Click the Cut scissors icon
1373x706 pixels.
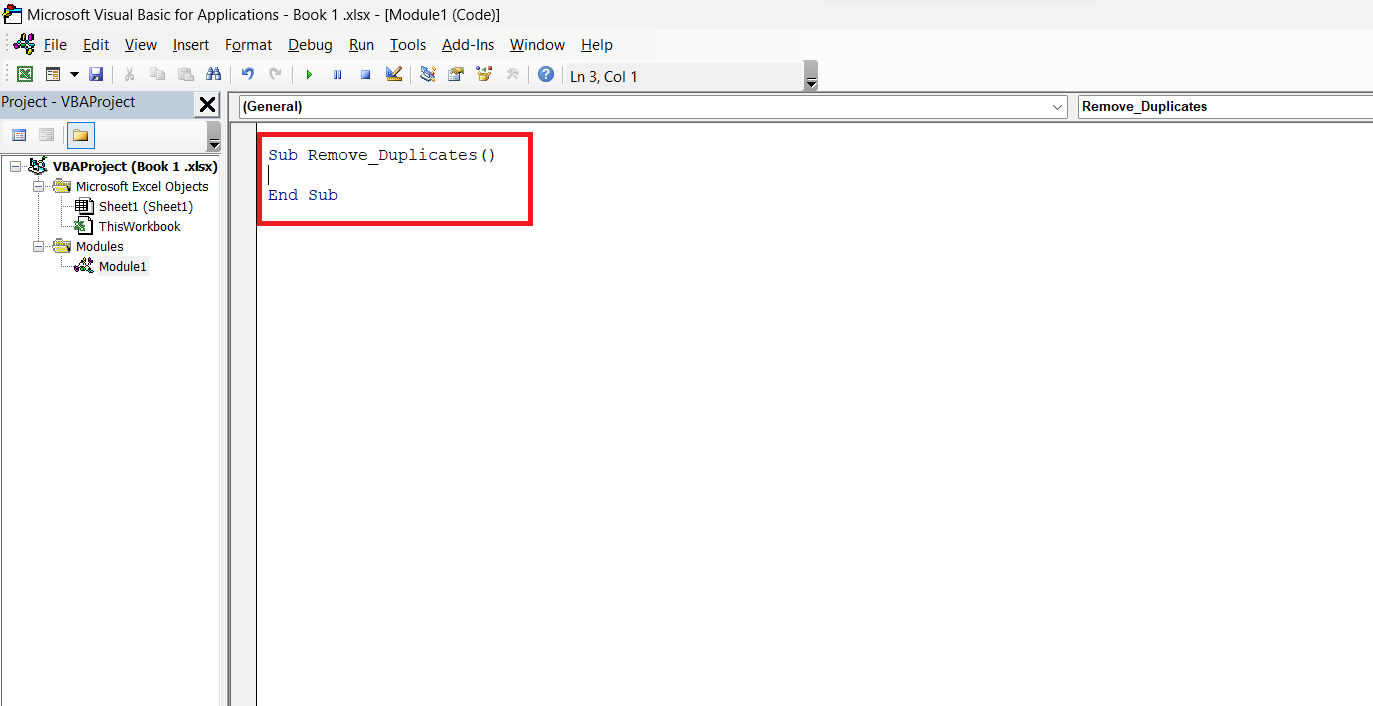coord(130,75)
